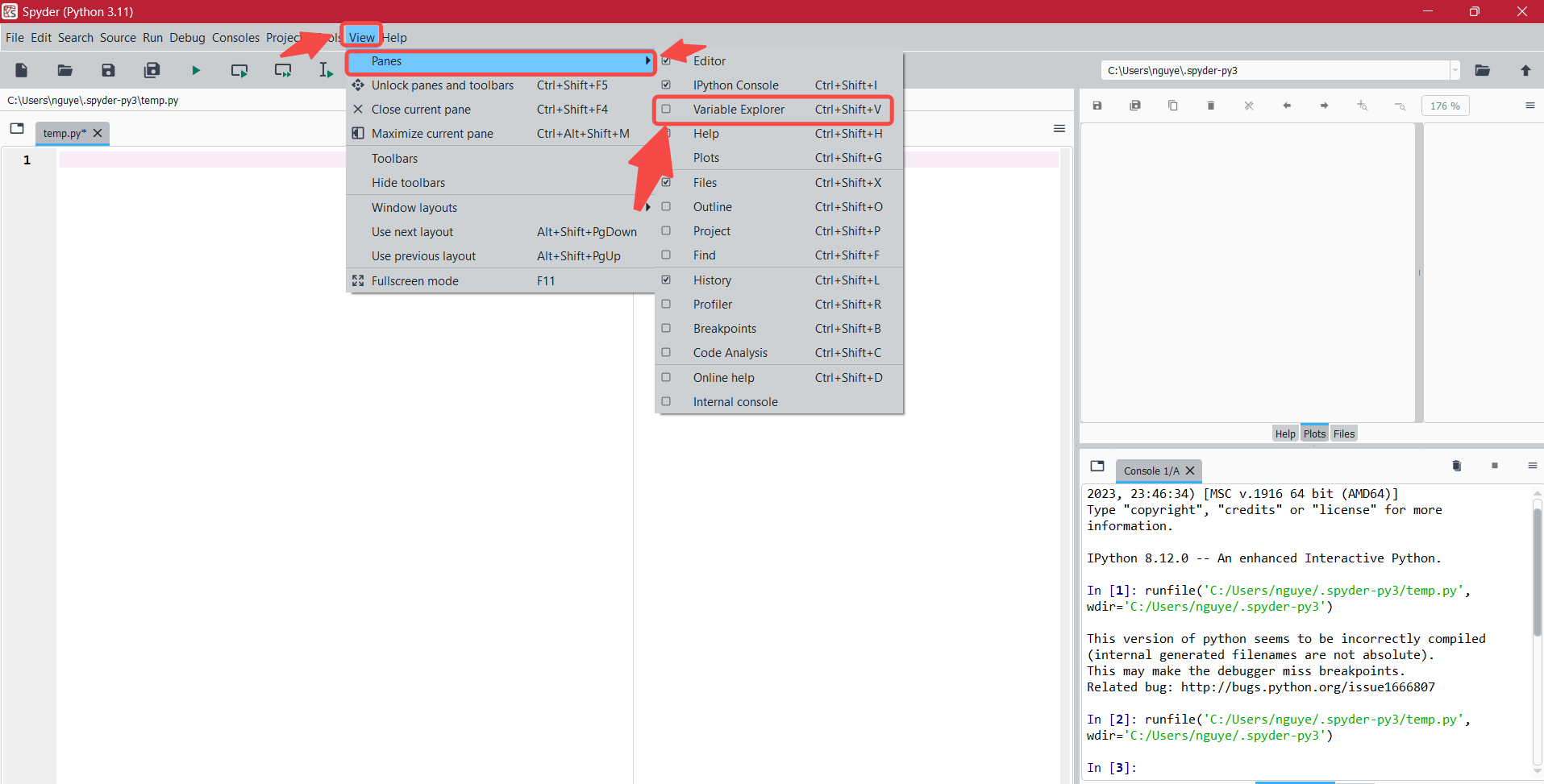Open the File menu
Image resolution: width=1544 pixels, height=784 pixels.
pos(15,37)
